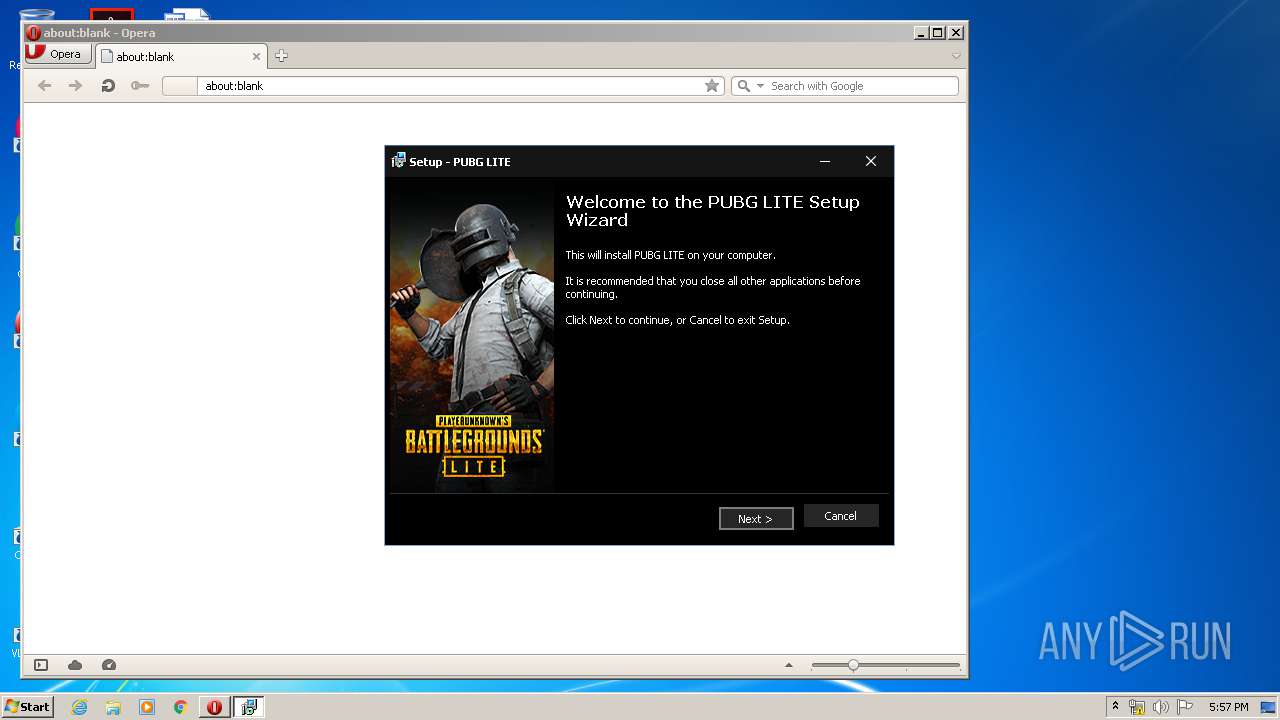This screenshot has width=1280, height=720.
Task: Open the Opera menu button
Action: [x=58, y=54]
